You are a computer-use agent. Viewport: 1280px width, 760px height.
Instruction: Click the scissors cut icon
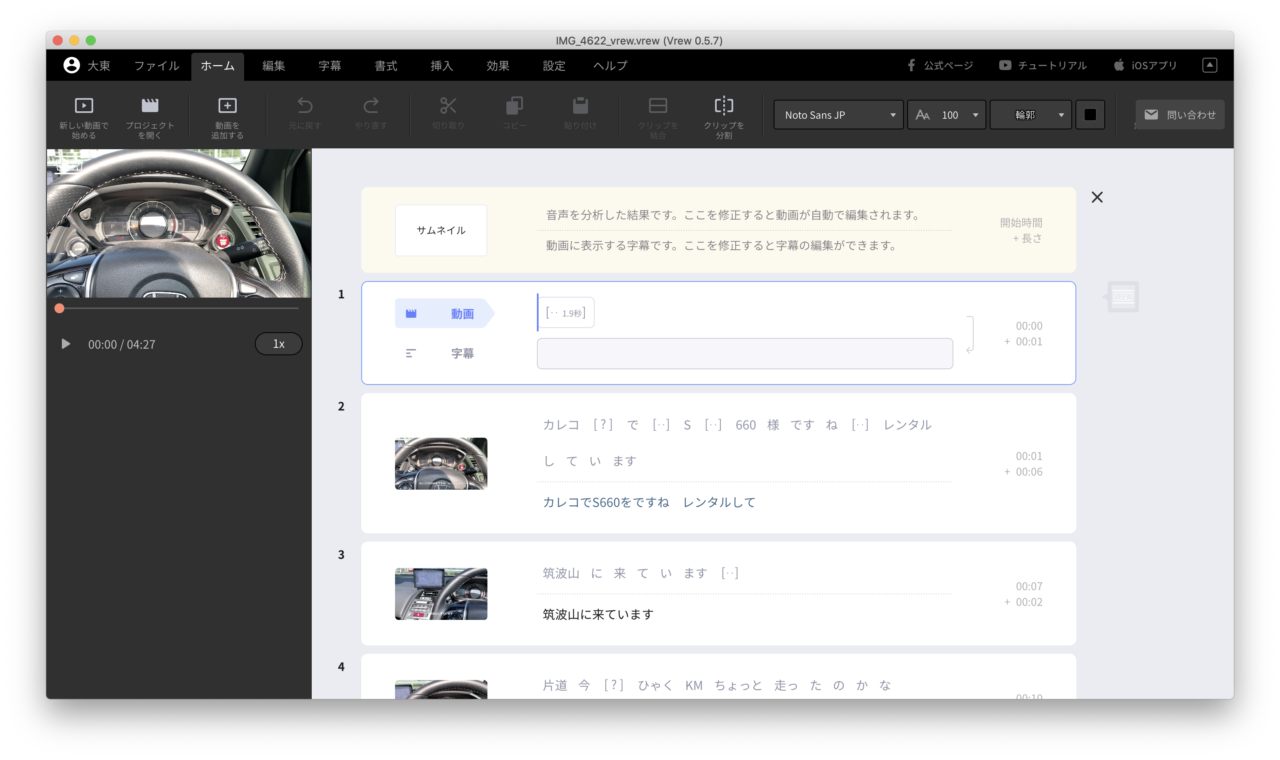point(448,105)
